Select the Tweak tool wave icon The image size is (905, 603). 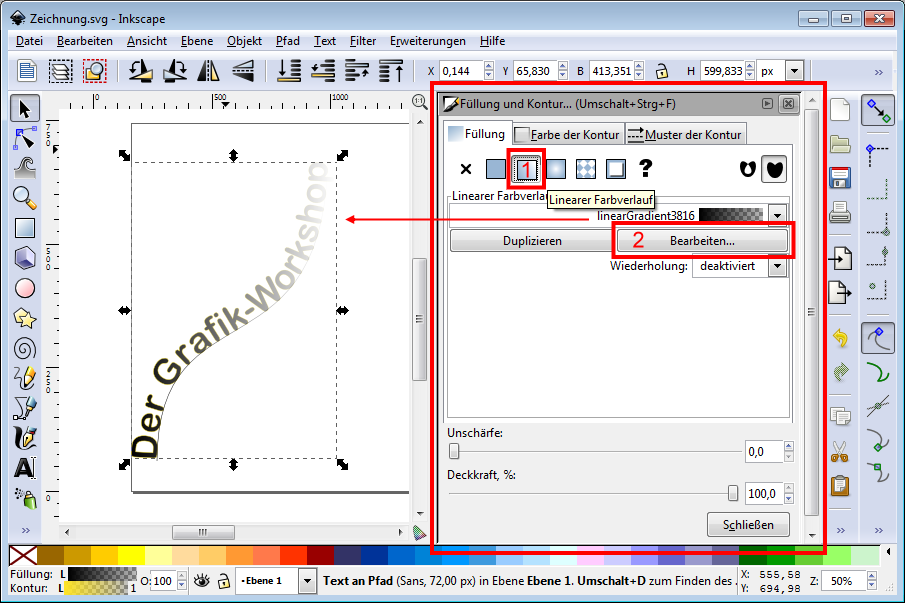point(24,168)
